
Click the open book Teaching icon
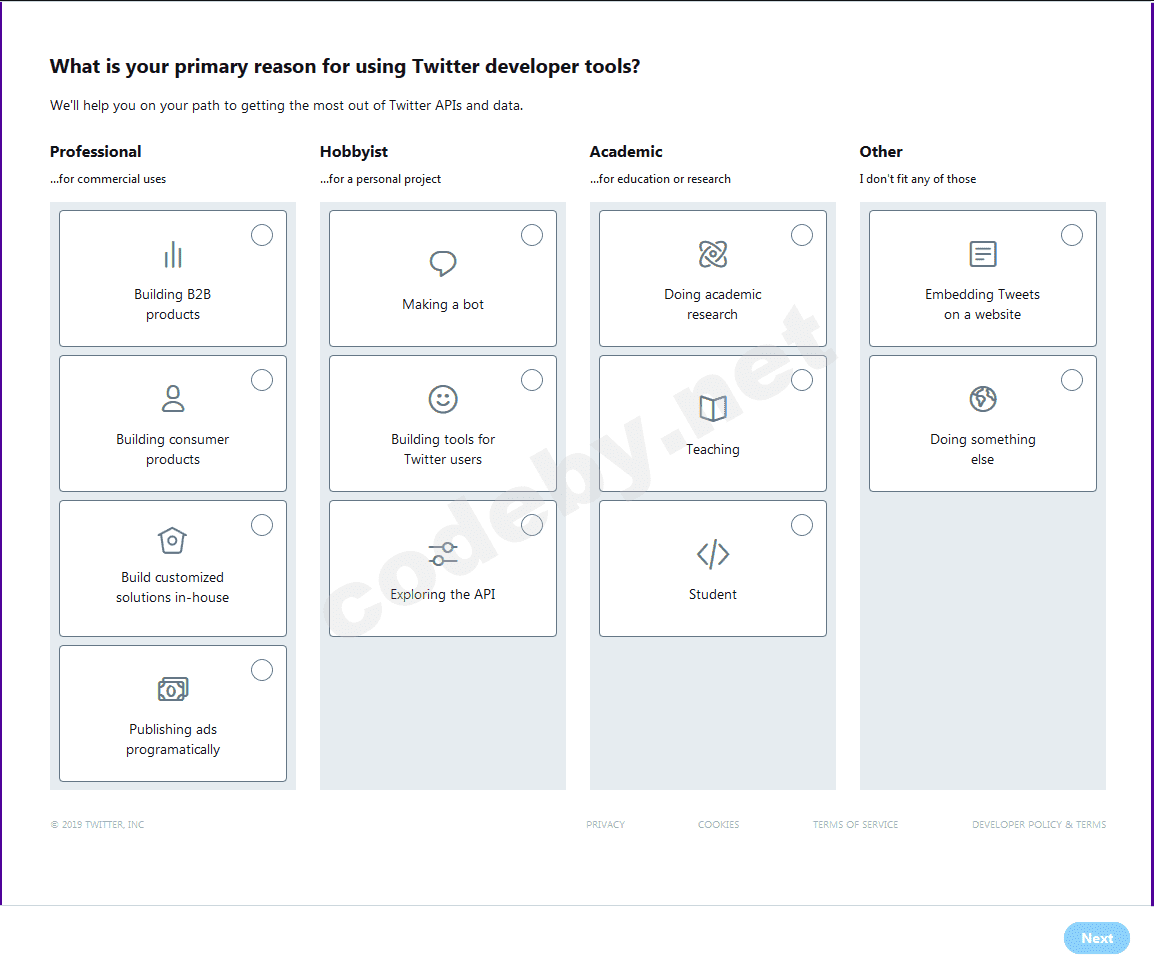pyautogui.click(x=713, y=408)
